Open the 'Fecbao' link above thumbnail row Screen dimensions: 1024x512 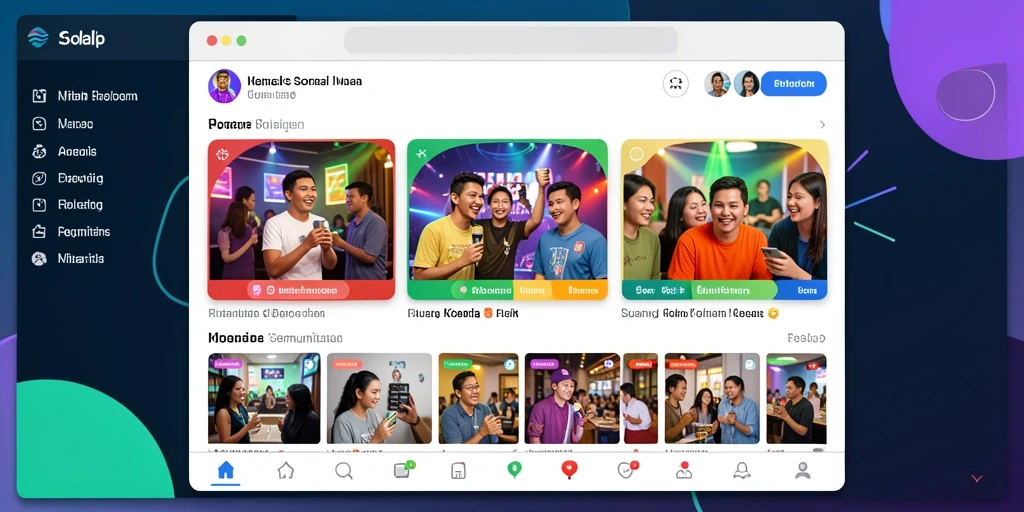(807, 338)
